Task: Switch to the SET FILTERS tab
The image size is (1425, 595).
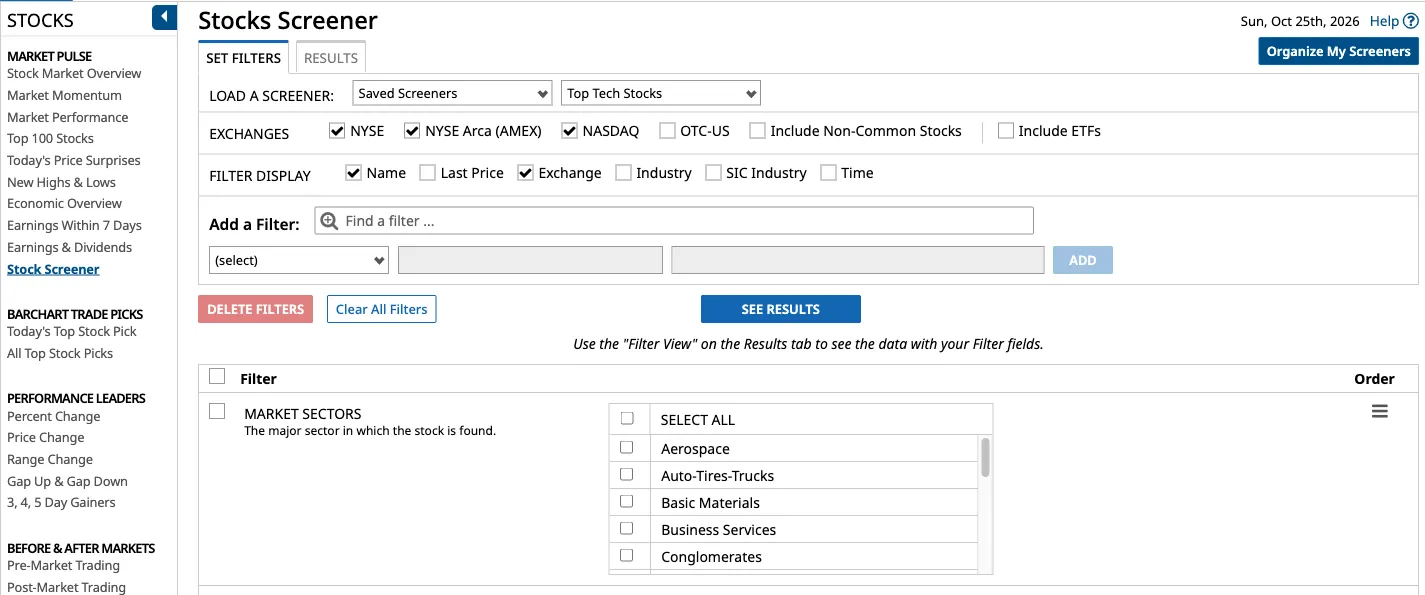Action: point(244,58)
